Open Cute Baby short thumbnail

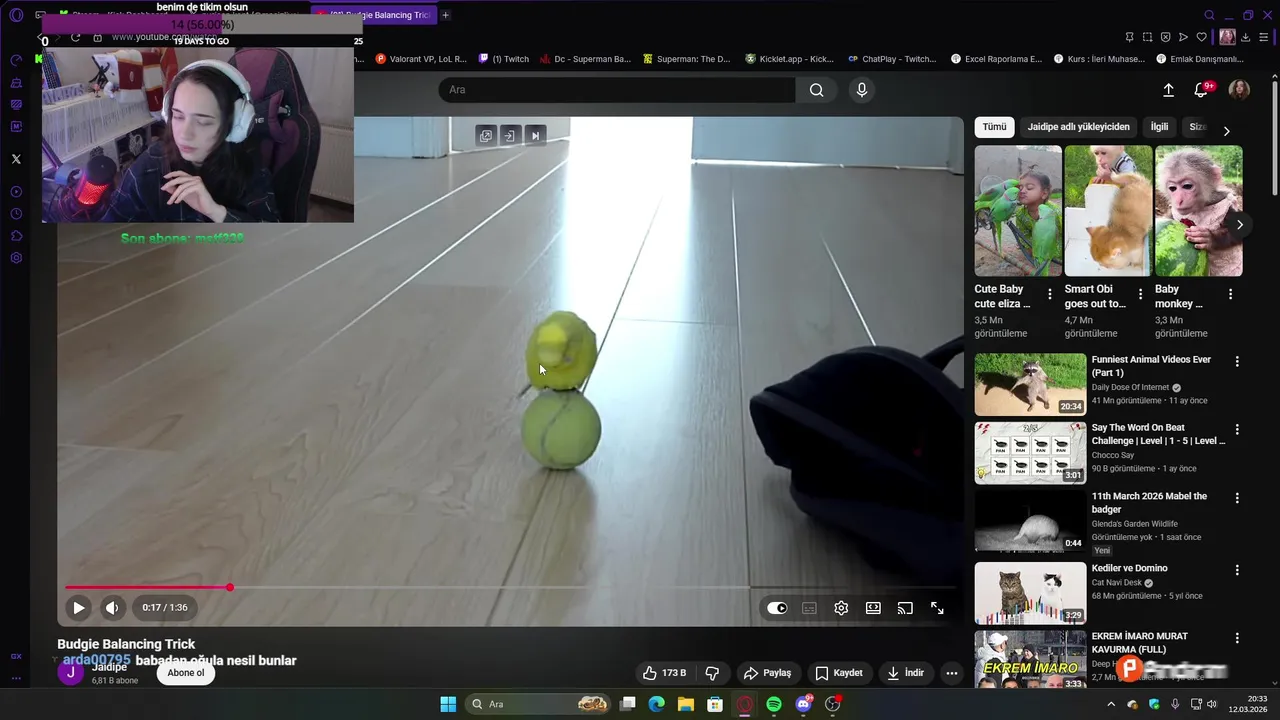pos(1018,211)
